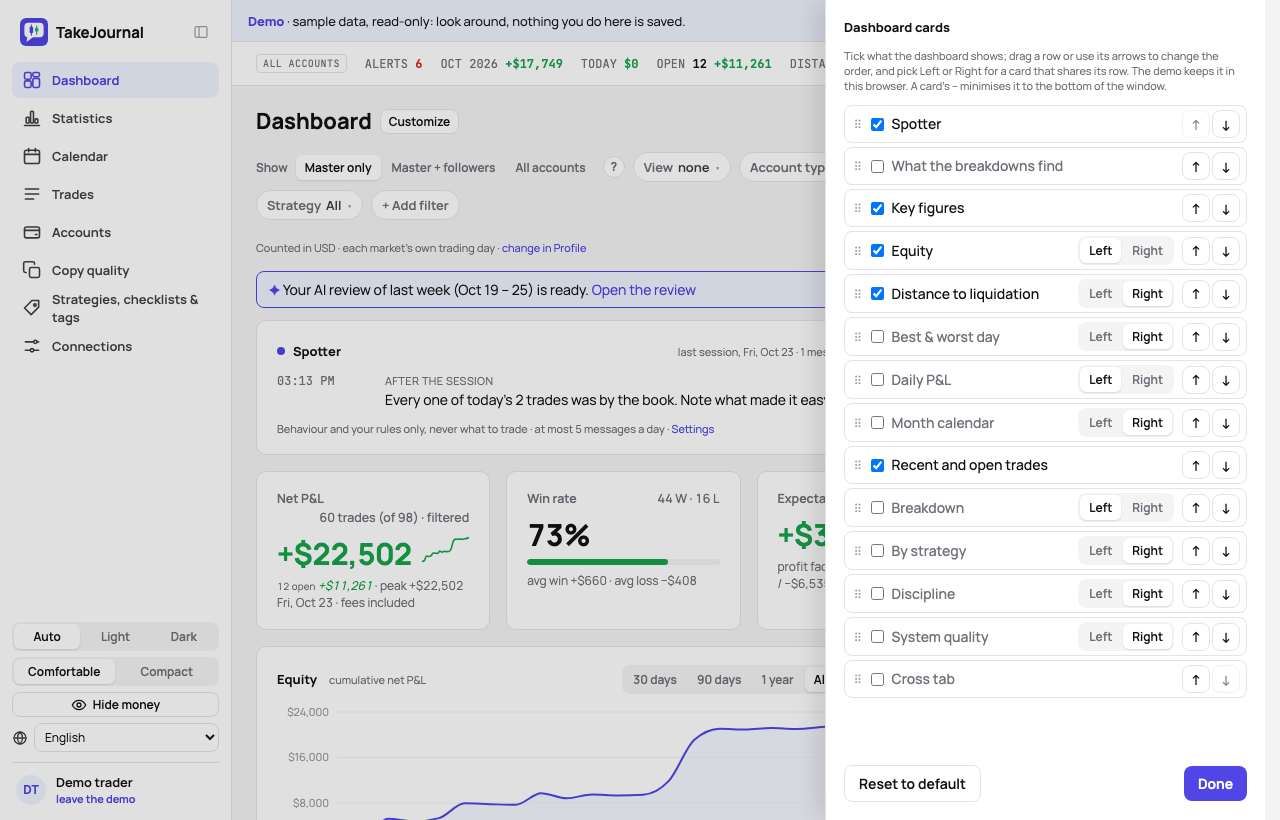
Task: Select Master + followers view
Action: click(x=443, y=167)
